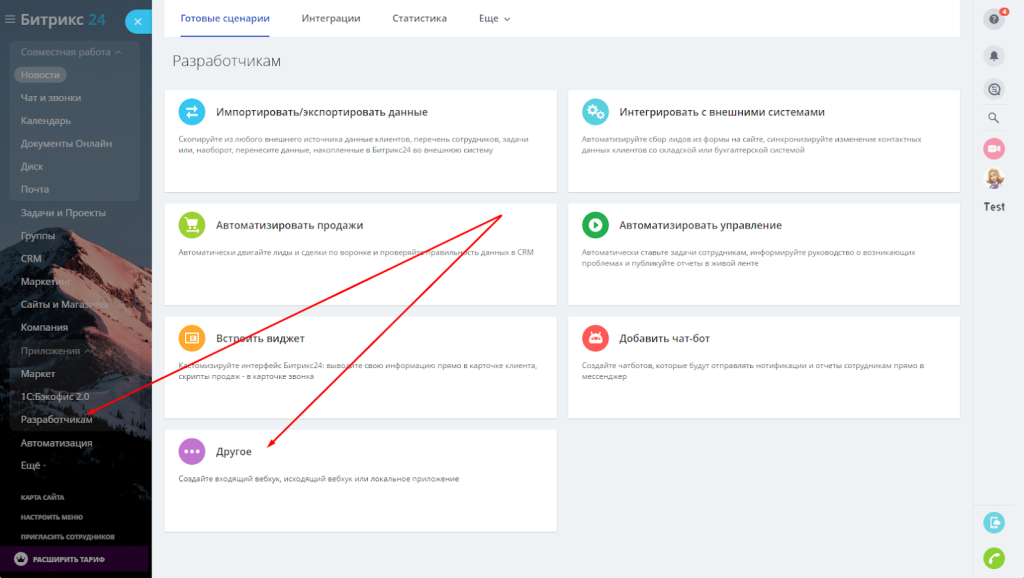Click the orange widget embed icon
The width and height of the screenshot is (1024, 578).
(x=191, y=338)
